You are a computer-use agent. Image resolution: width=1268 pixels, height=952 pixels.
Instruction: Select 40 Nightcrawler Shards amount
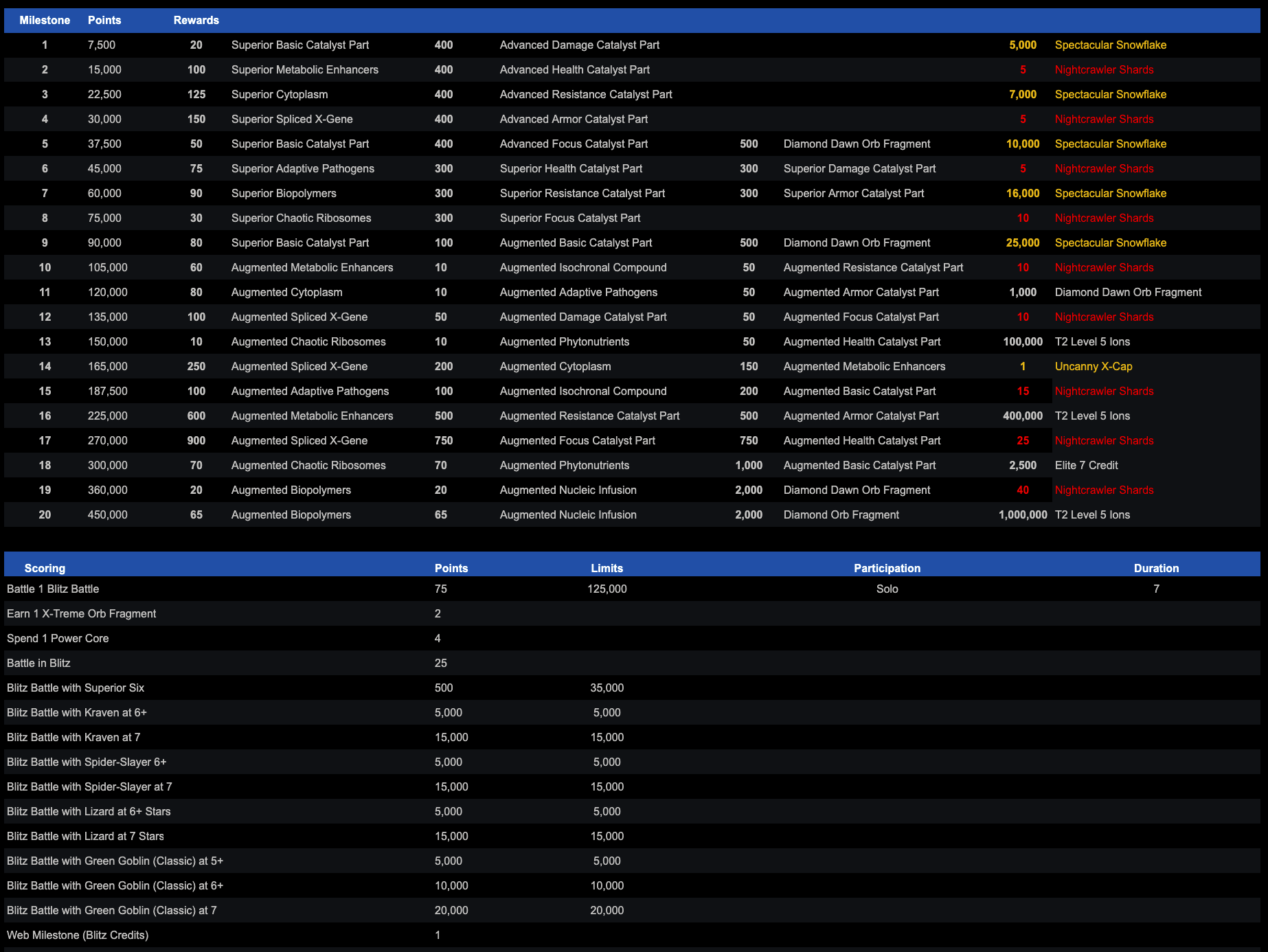(x=1023, y=490)
